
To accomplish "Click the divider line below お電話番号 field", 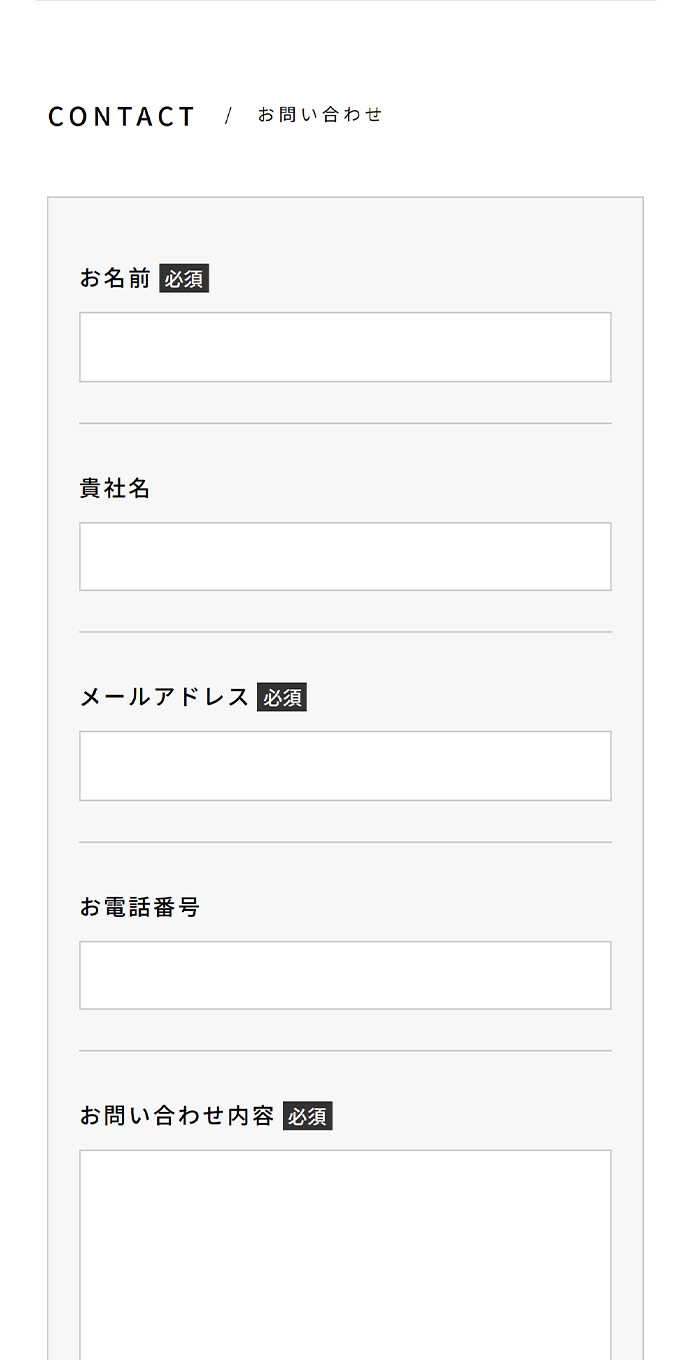I will coord(345,1051).
